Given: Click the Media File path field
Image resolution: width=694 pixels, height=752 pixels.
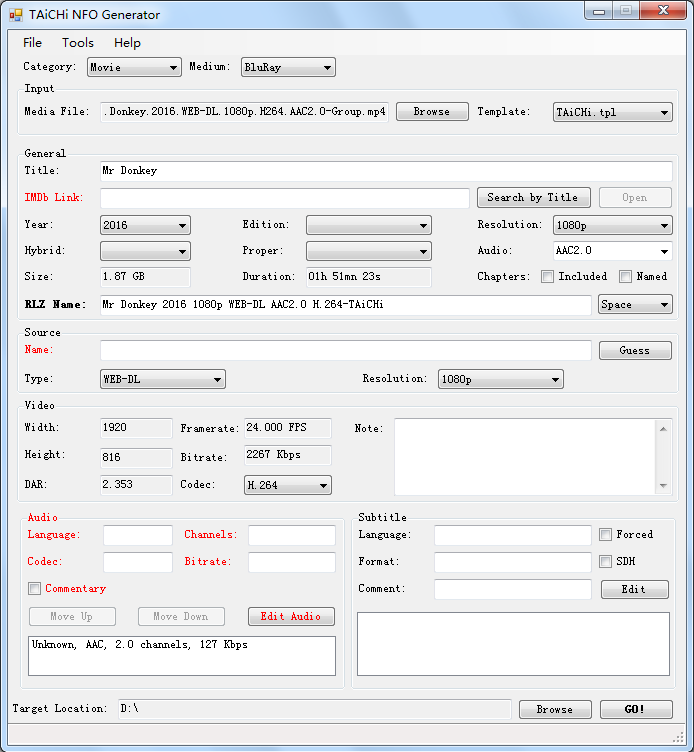Looking at the screenshot, I should (244, 112).
